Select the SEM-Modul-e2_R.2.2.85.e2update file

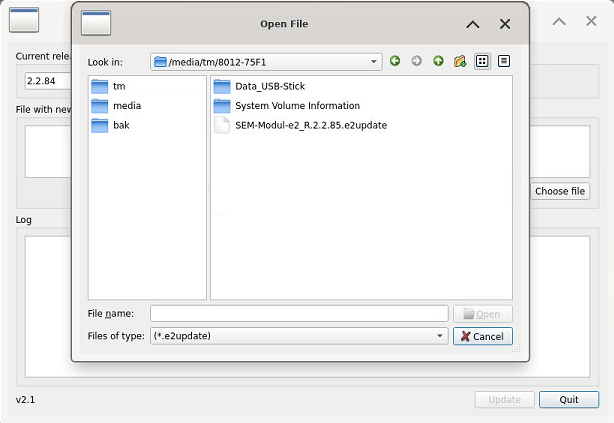click(x=310, y=125)
